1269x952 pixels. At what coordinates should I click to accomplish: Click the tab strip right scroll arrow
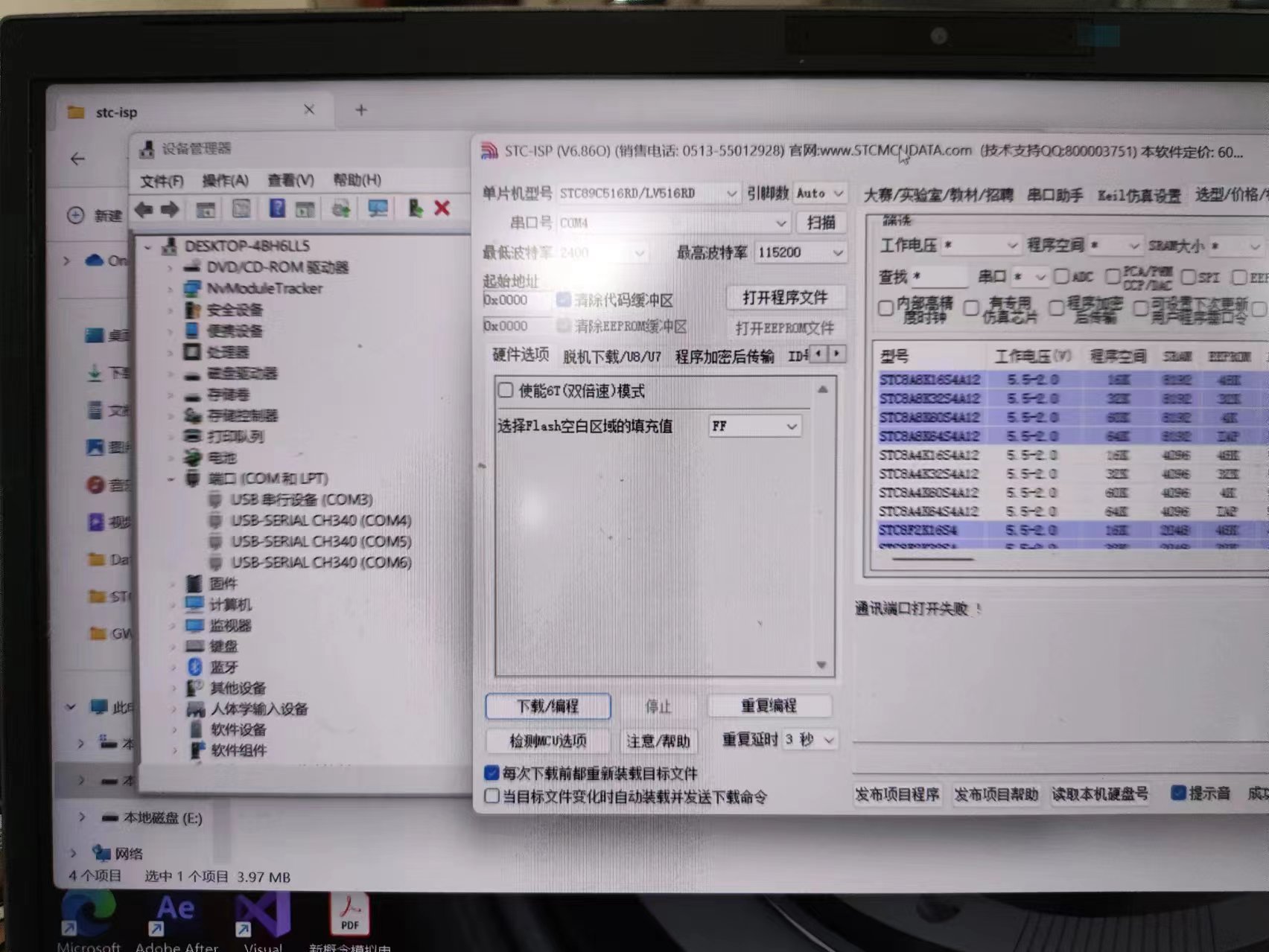(837, 354)
